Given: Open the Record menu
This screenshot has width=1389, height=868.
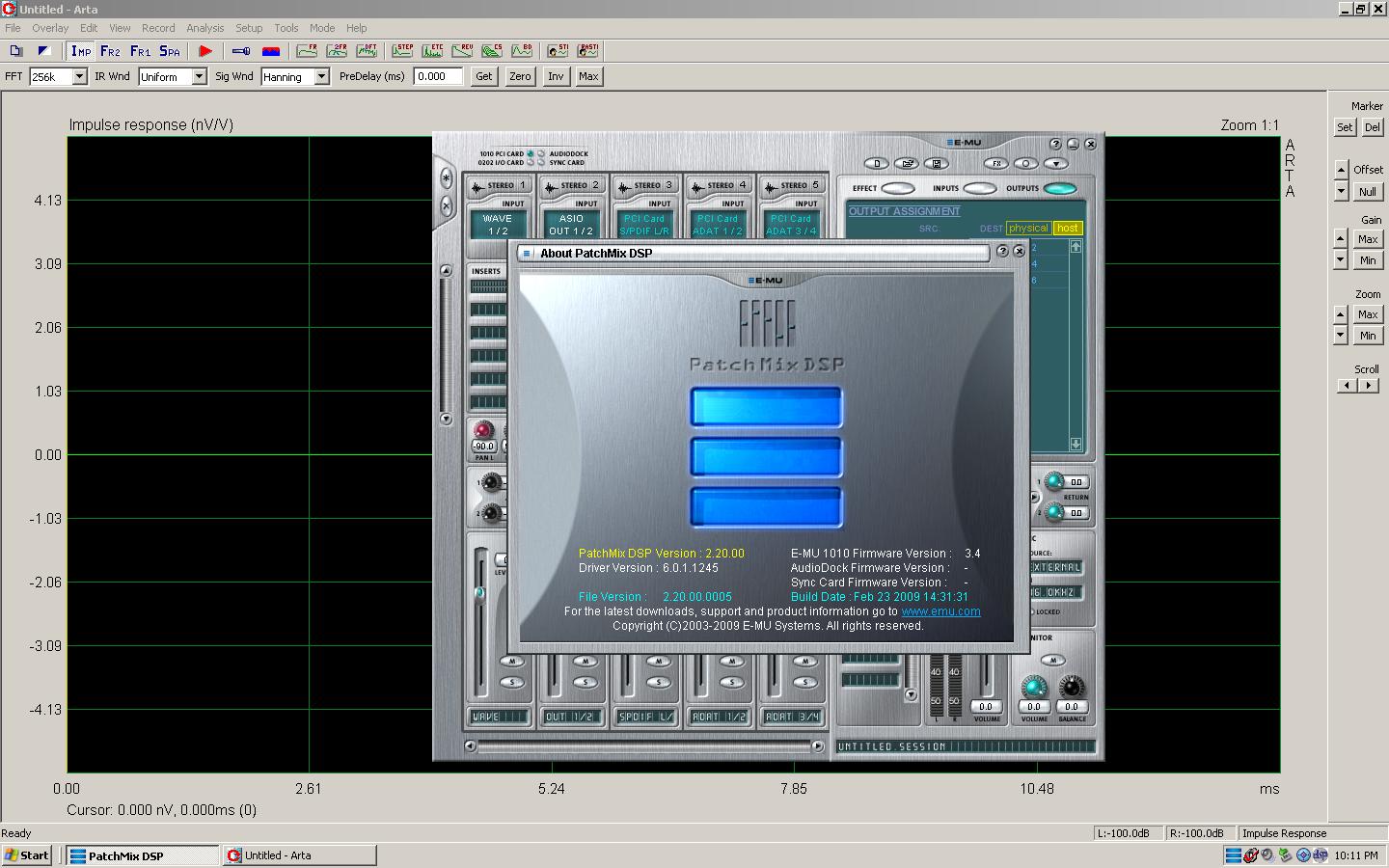Looking at the screenshot, I should click(x=158, y=28).
